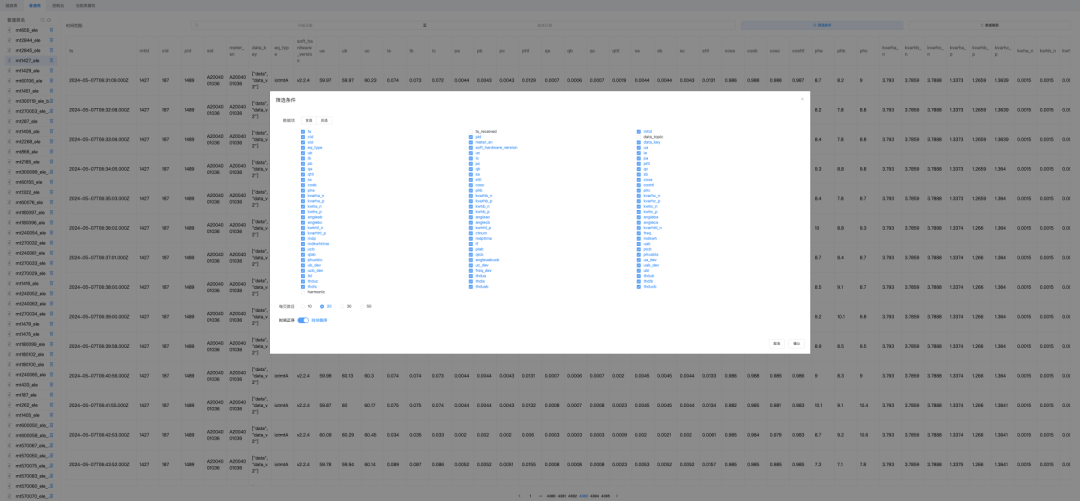The height and width of the screenshot is (501, 1080).
Task: Uncheck the thduab checkbox
Action: (x=471, y=286)
